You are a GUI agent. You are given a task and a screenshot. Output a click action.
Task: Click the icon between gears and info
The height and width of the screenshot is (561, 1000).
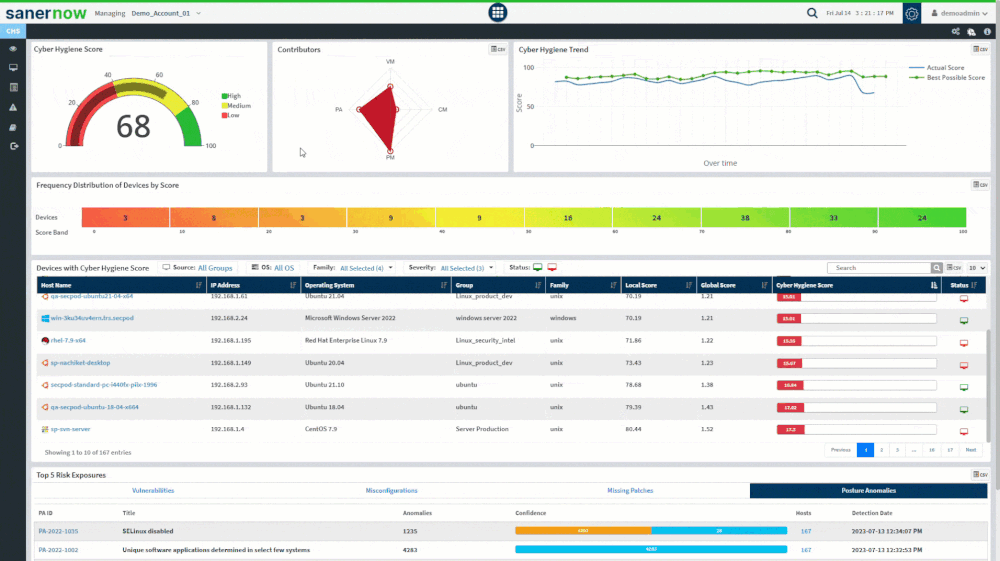[x=971, y=31]
